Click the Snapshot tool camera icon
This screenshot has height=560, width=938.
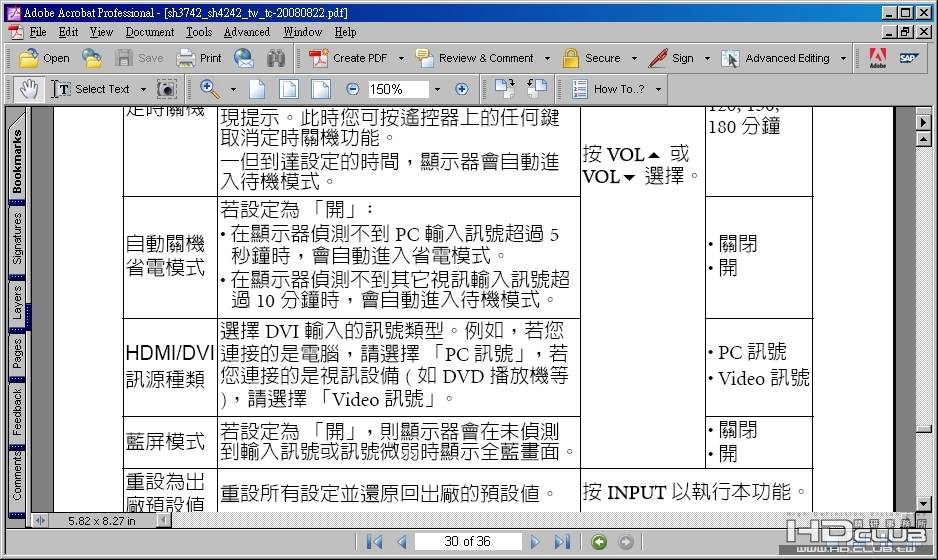(x=166, y=89)
